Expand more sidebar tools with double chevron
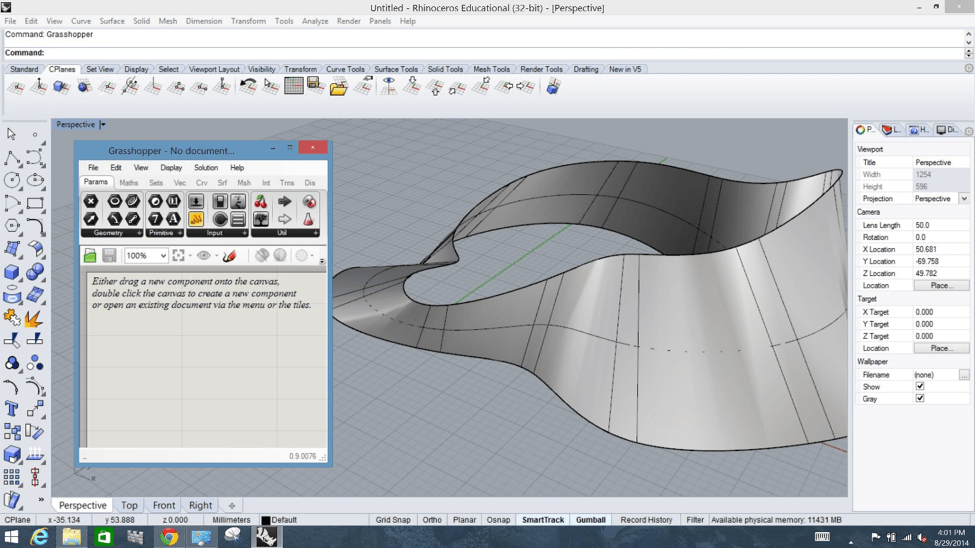The height and width of the screenshot is (548, 975). pos(41,499)
